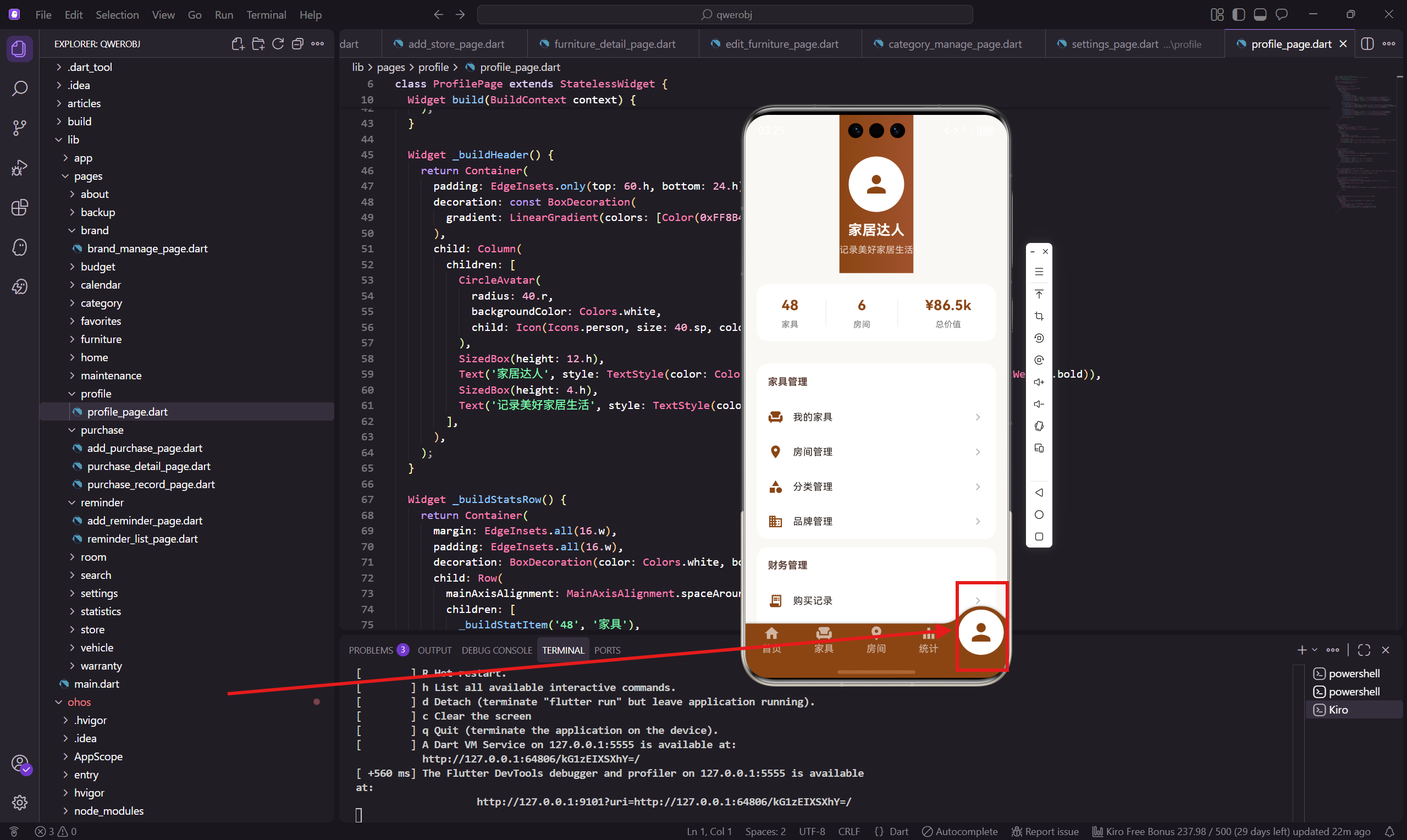Click emulator rotate device icon
This screenshot has height=840, width=1407.
click(x=1039, y=426)
